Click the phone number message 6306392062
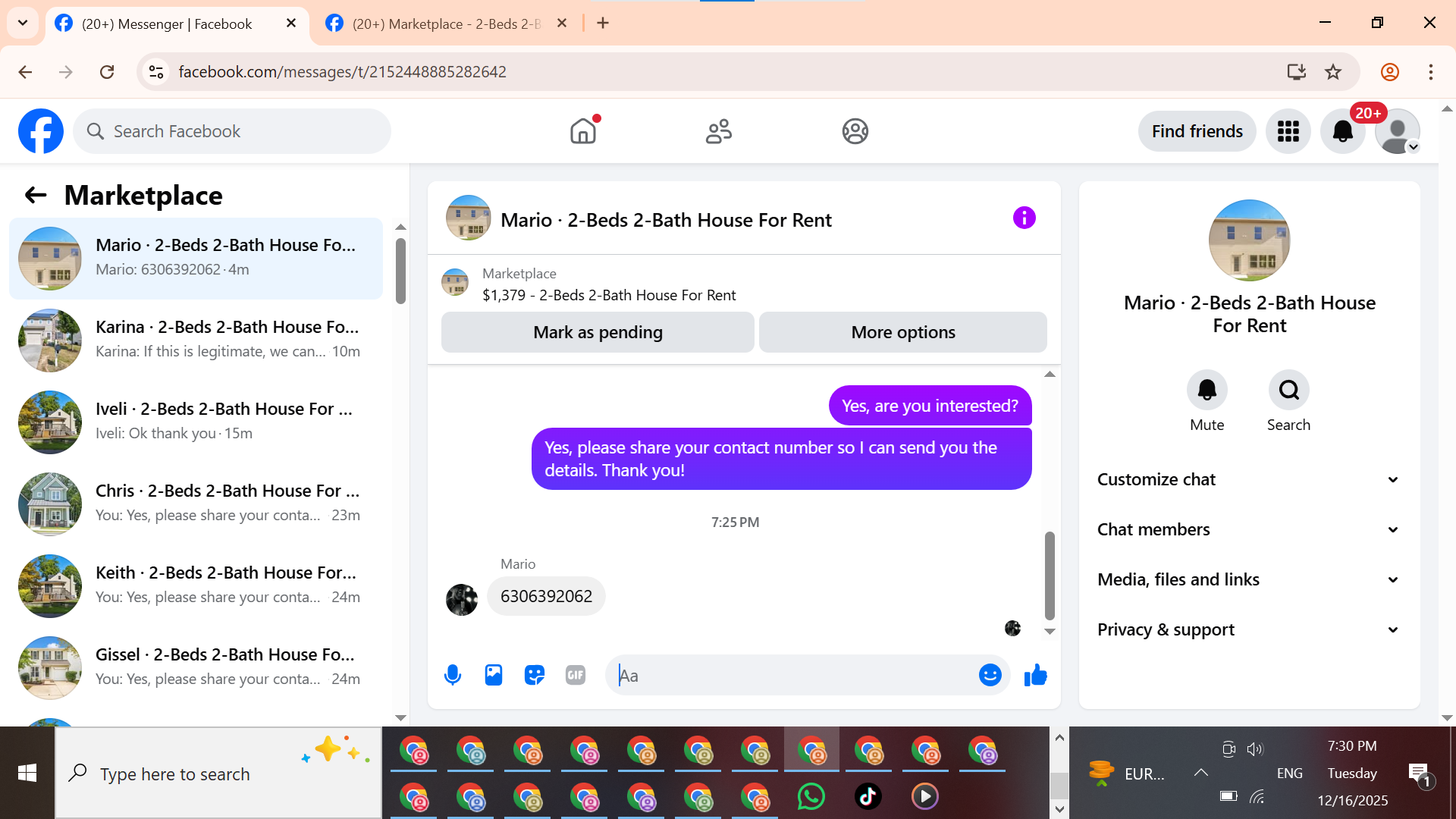 (546, 596)
